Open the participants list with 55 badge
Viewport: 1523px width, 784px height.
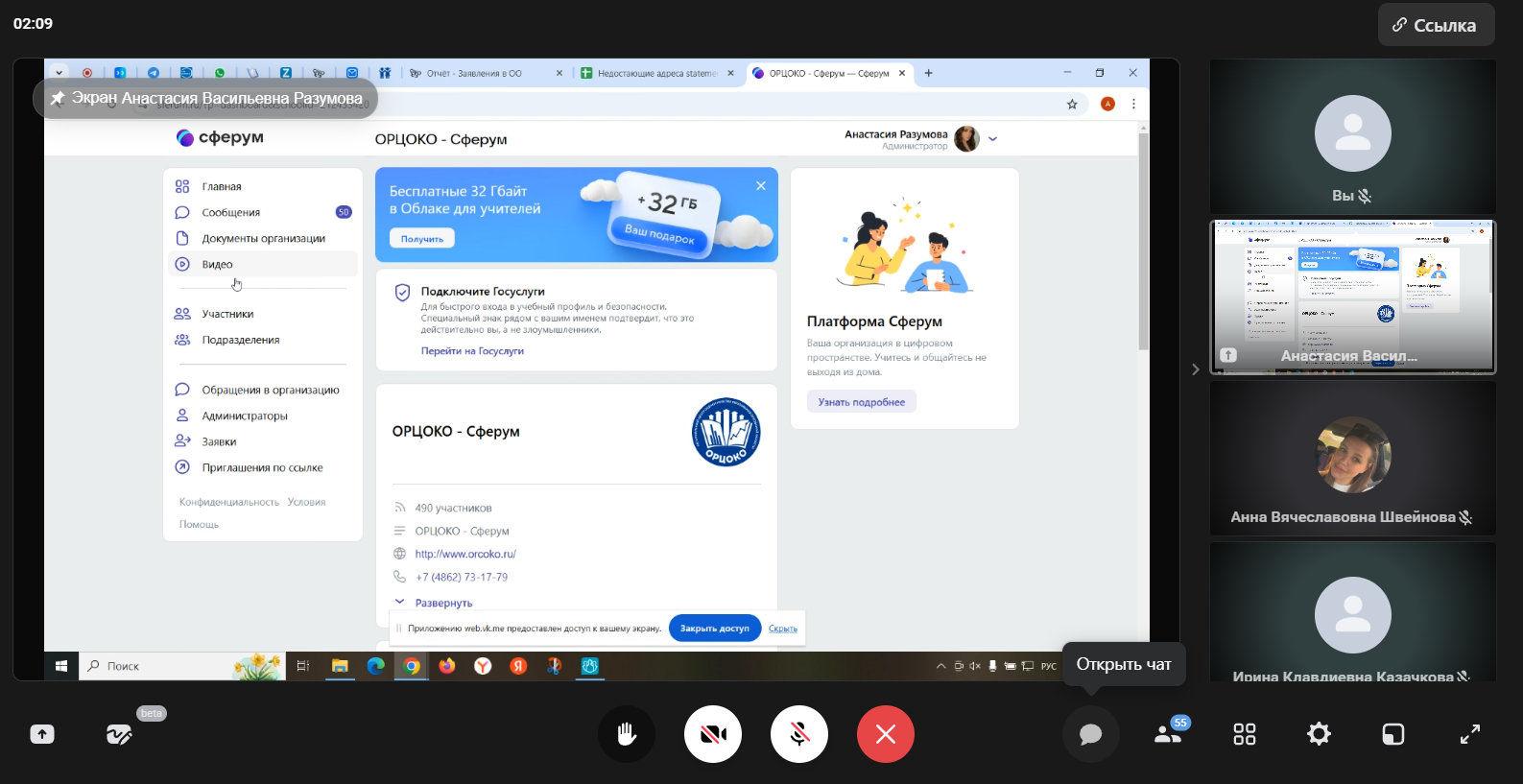click(x=1168, y=734)
